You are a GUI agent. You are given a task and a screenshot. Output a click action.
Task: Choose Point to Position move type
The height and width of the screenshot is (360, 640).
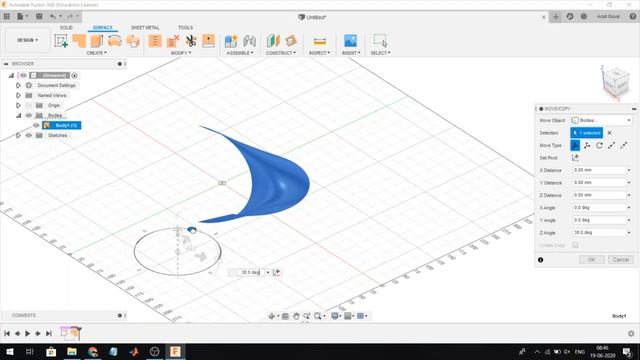point(624,145)
